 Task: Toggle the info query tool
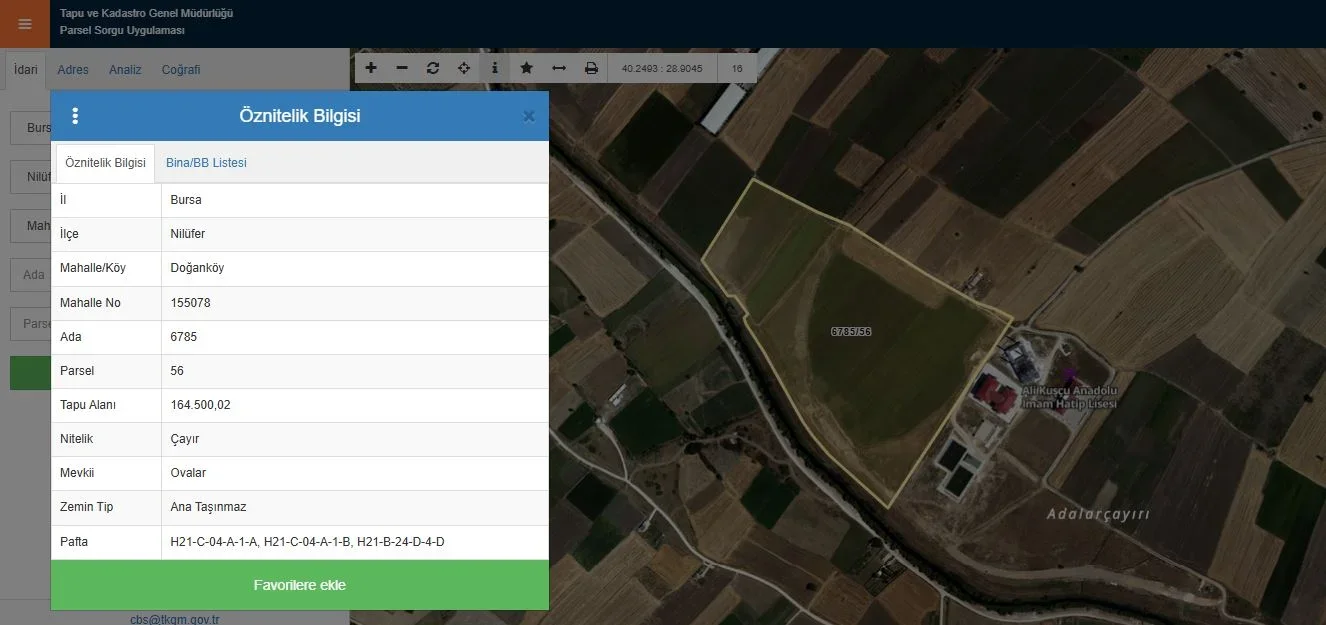pyautogui.click(x=495, y=68)
